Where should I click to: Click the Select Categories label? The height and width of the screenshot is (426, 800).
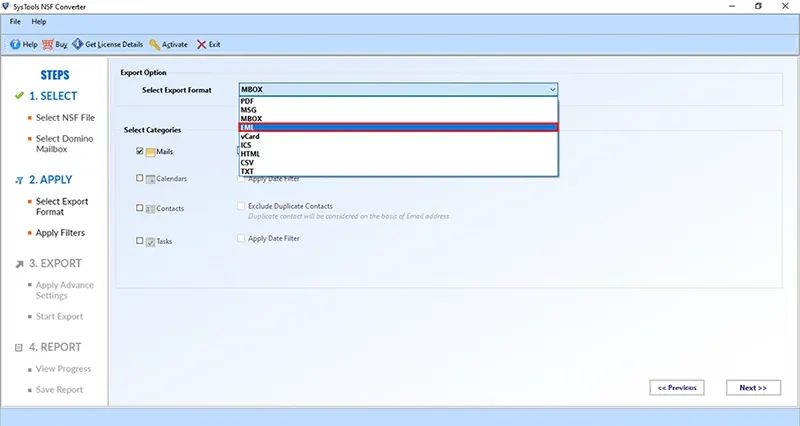pos(153,130)
